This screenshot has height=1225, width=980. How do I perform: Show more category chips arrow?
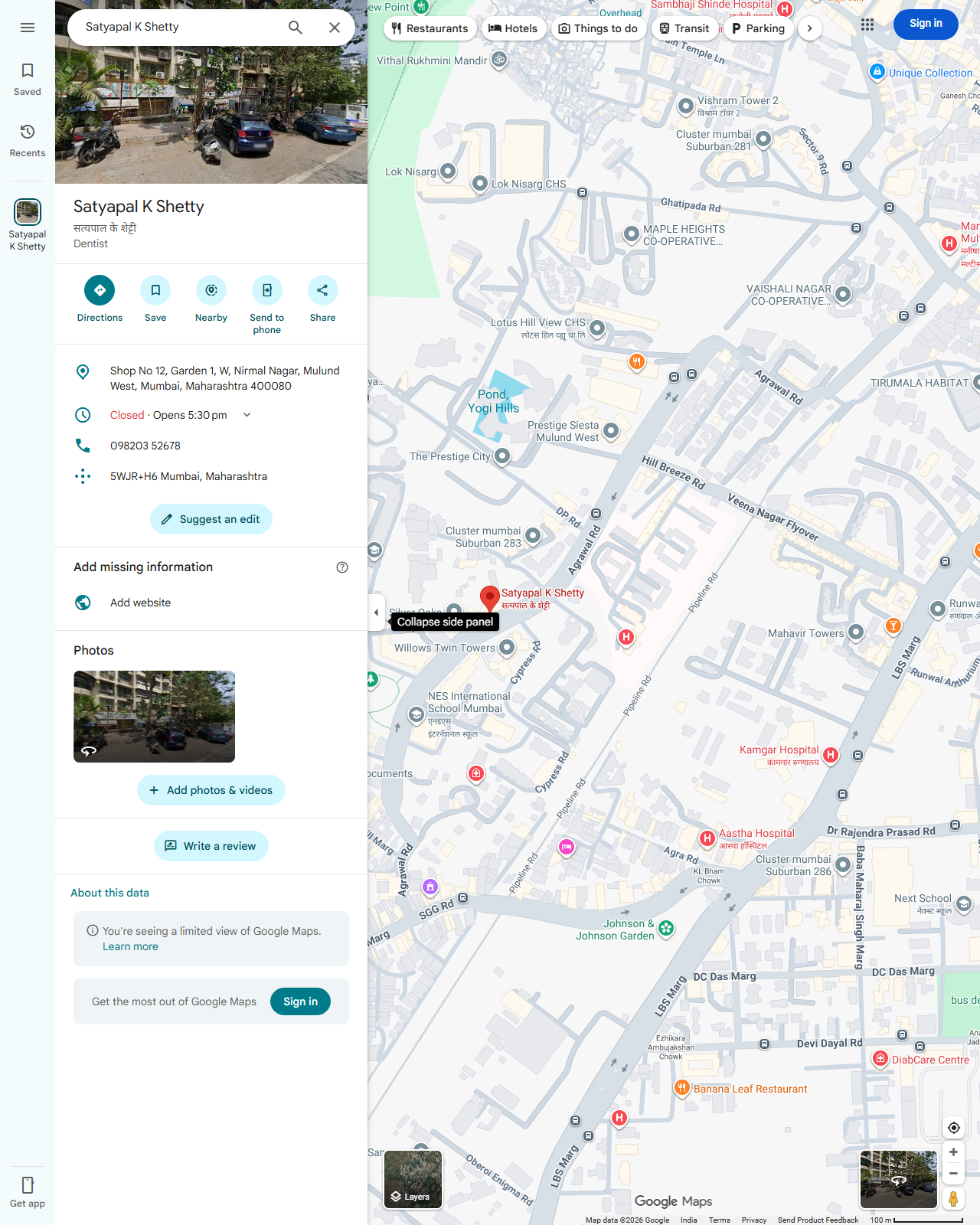click(809, 28)
